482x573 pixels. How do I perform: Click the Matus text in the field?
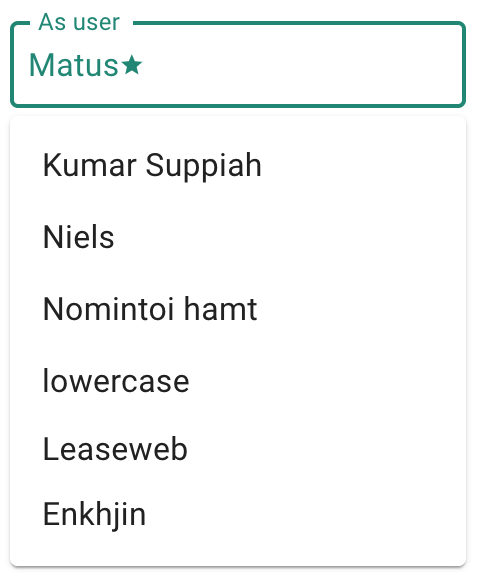point(73,65)
